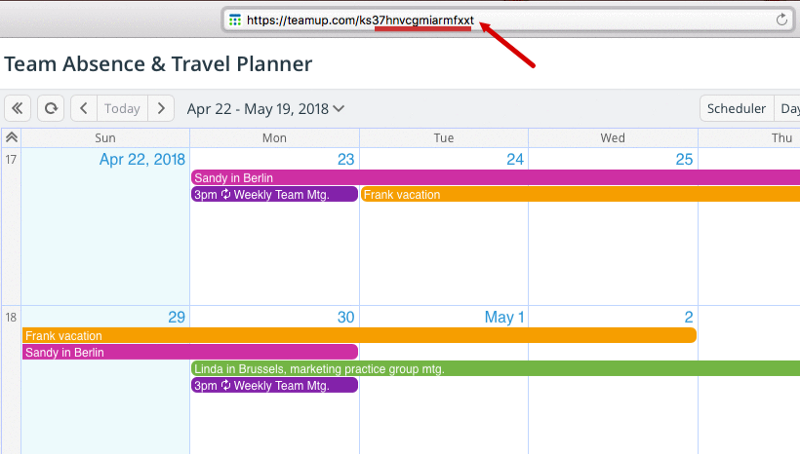
Task: Select the Apr 22, 2018 date link
Action: 142,159
